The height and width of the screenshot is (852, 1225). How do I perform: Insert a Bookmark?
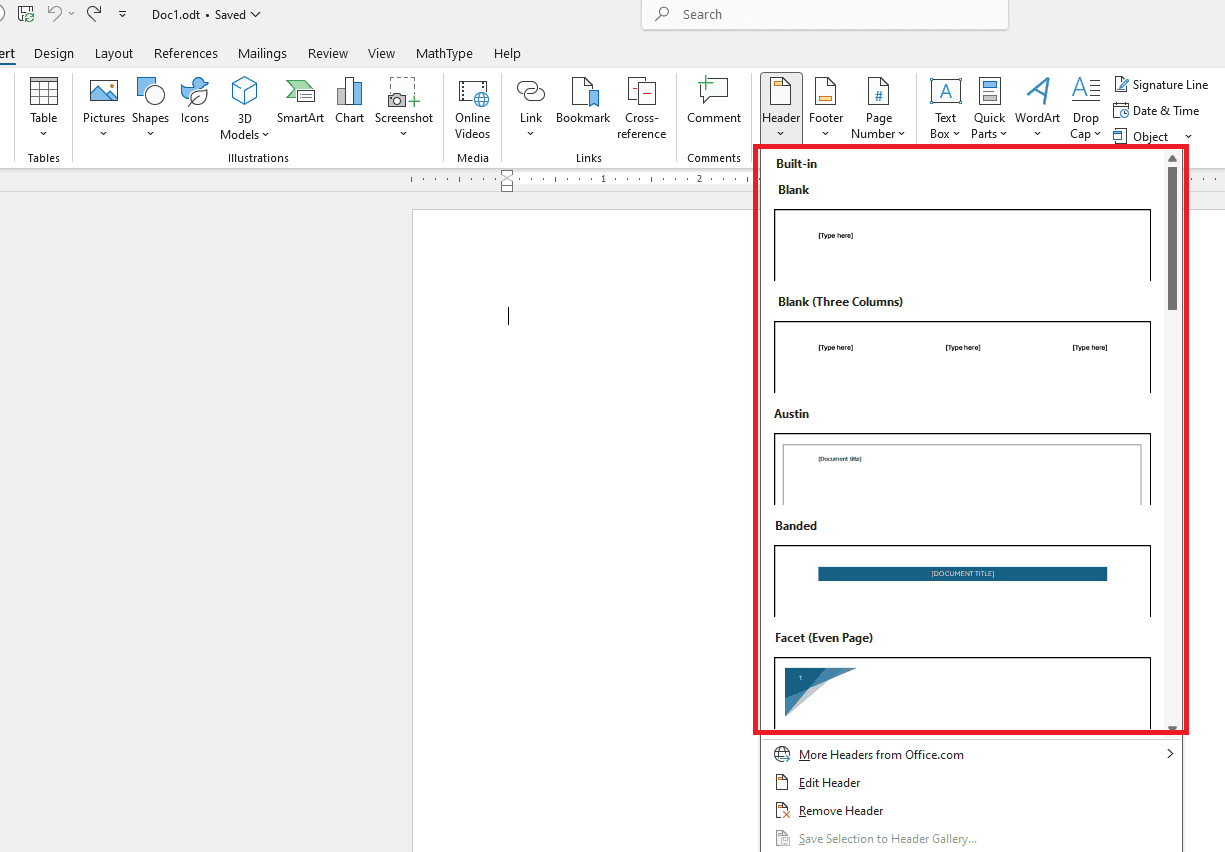(x=583, y=100)
